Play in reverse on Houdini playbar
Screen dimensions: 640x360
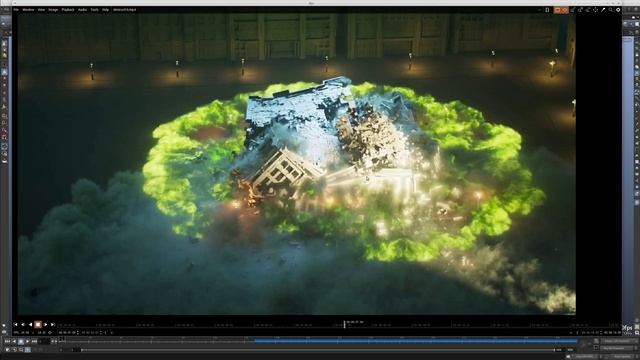pyautogui.click(x=14, y=341)
